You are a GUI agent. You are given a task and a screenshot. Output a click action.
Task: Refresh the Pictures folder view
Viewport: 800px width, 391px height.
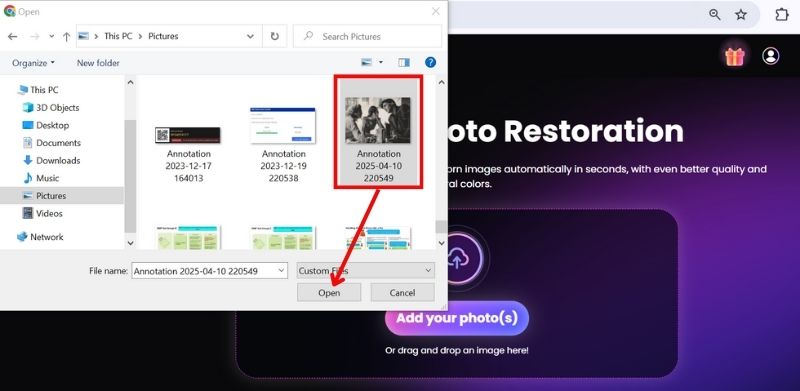(274, 36)
